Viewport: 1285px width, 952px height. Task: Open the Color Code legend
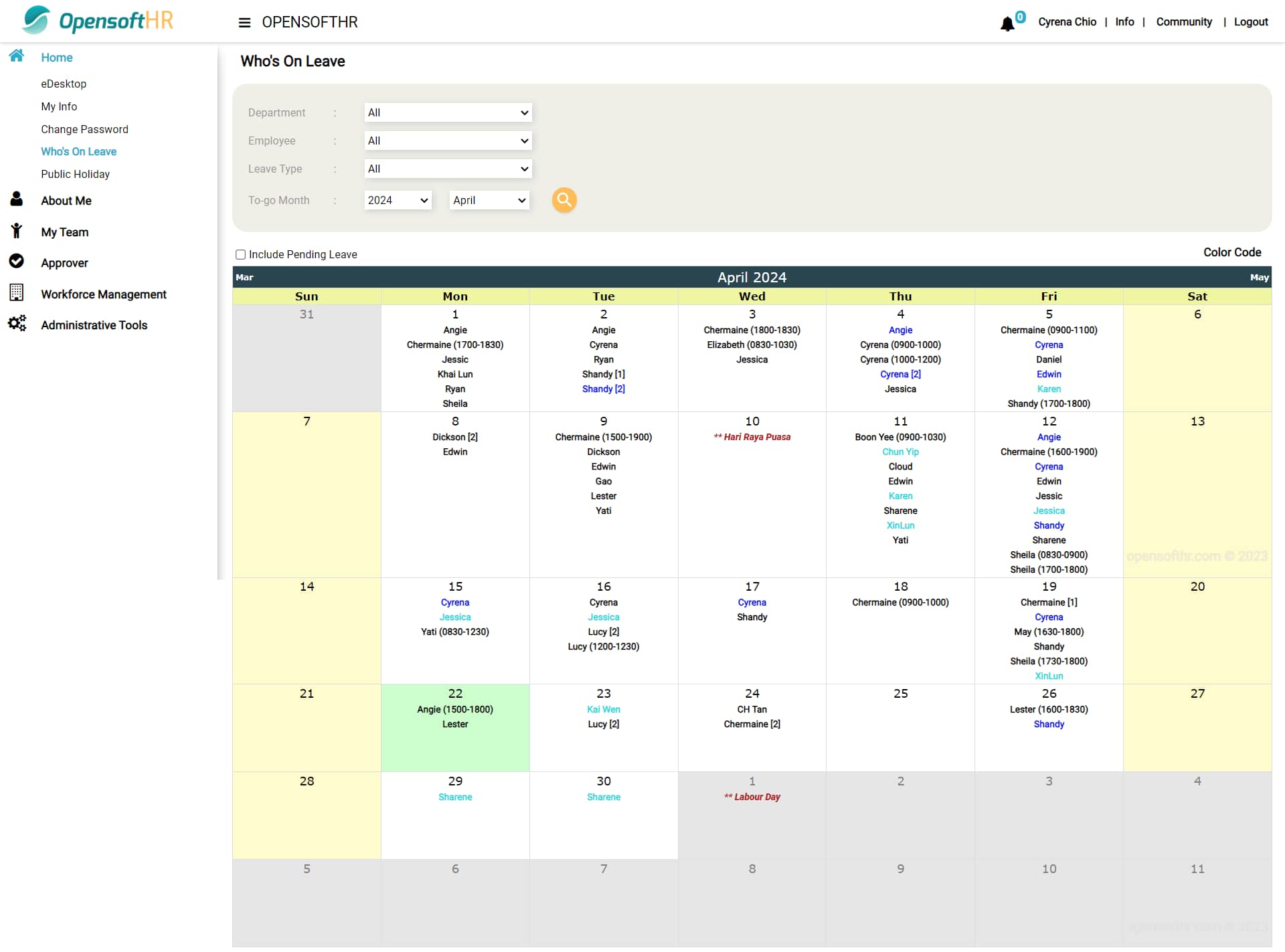click(1232, 252)
